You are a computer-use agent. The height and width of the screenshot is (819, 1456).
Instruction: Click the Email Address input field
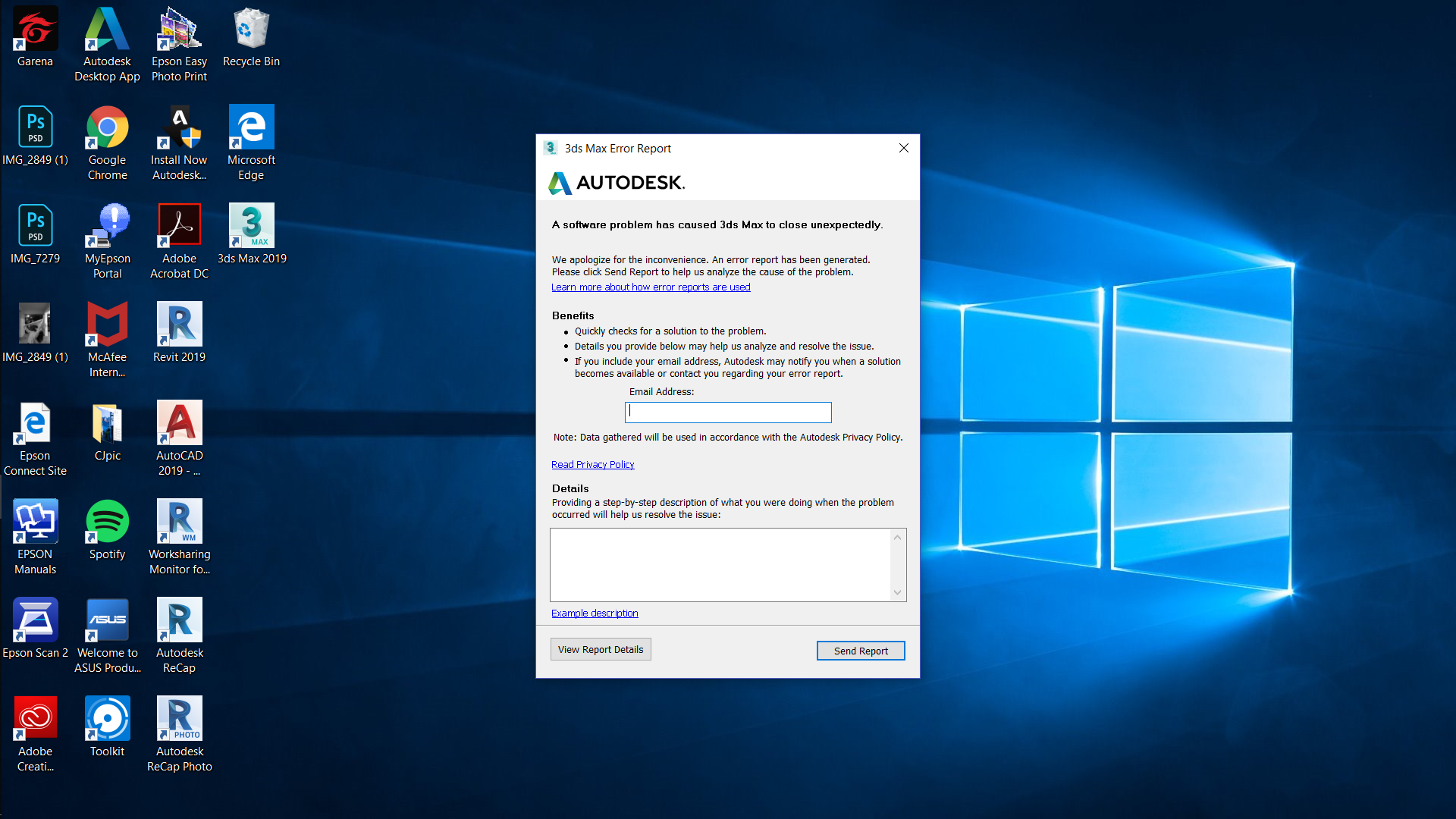click(x=727, y=411)
